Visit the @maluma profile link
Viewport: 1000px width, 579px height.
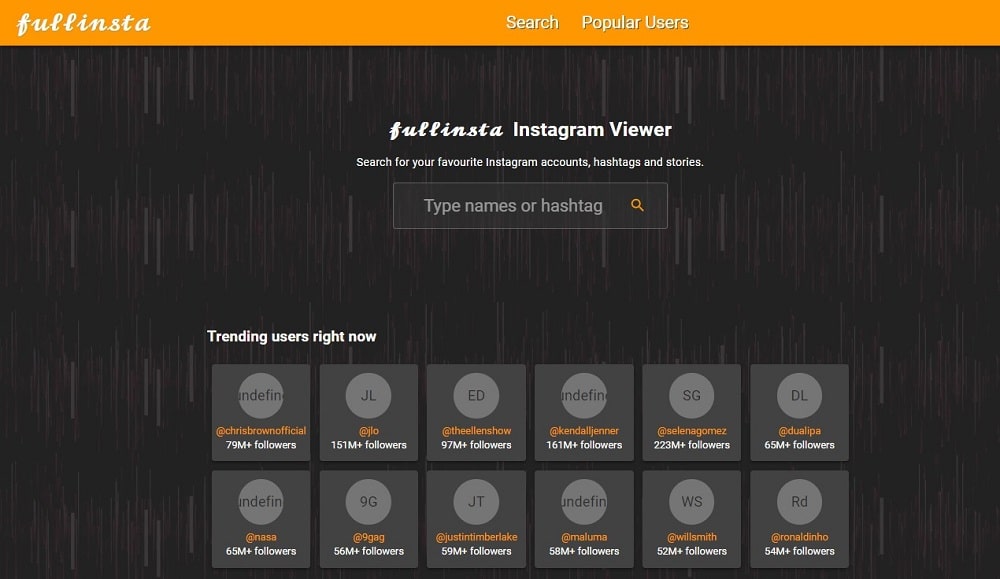tap(584, 537)
